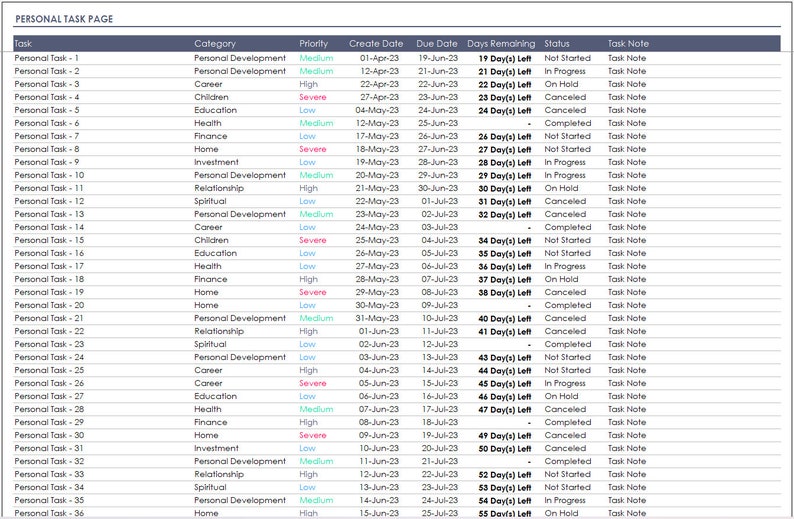Select Education category of Personal Task - 27
Image resolution: width=794 pixels, height=519 pixels.
pos(215,396)
